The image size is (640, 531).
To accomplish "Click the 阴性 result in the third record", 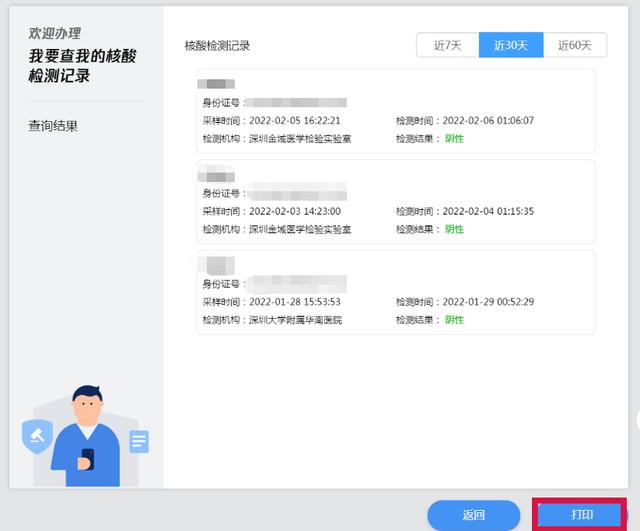I will pyautogui.click(x=454, y=320).
